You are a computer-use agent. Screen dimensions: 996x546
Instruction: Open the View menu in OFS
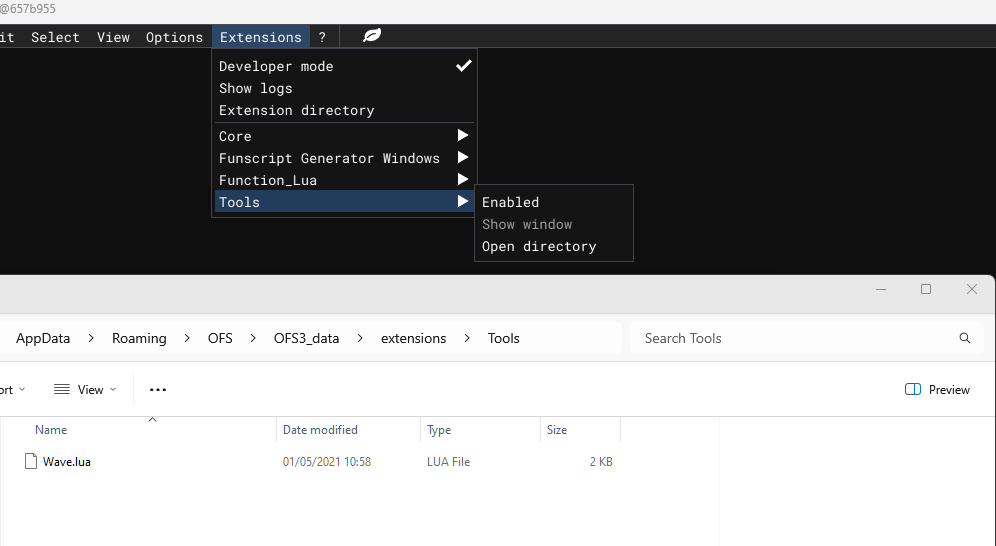(x=113, y=37)
